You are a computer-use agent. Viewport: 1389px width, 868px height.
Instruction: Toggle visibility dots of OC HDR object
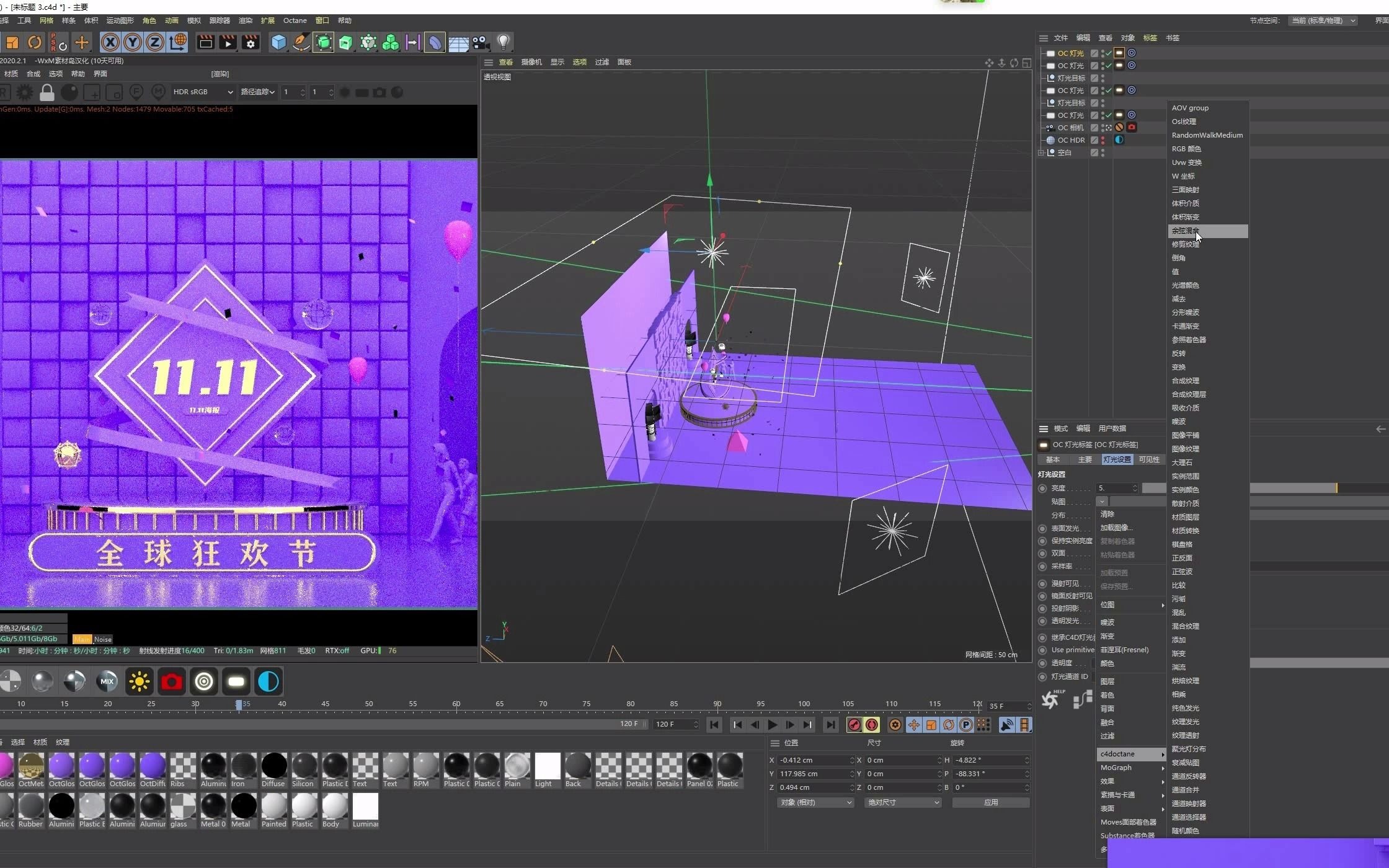click(1103, 140)
